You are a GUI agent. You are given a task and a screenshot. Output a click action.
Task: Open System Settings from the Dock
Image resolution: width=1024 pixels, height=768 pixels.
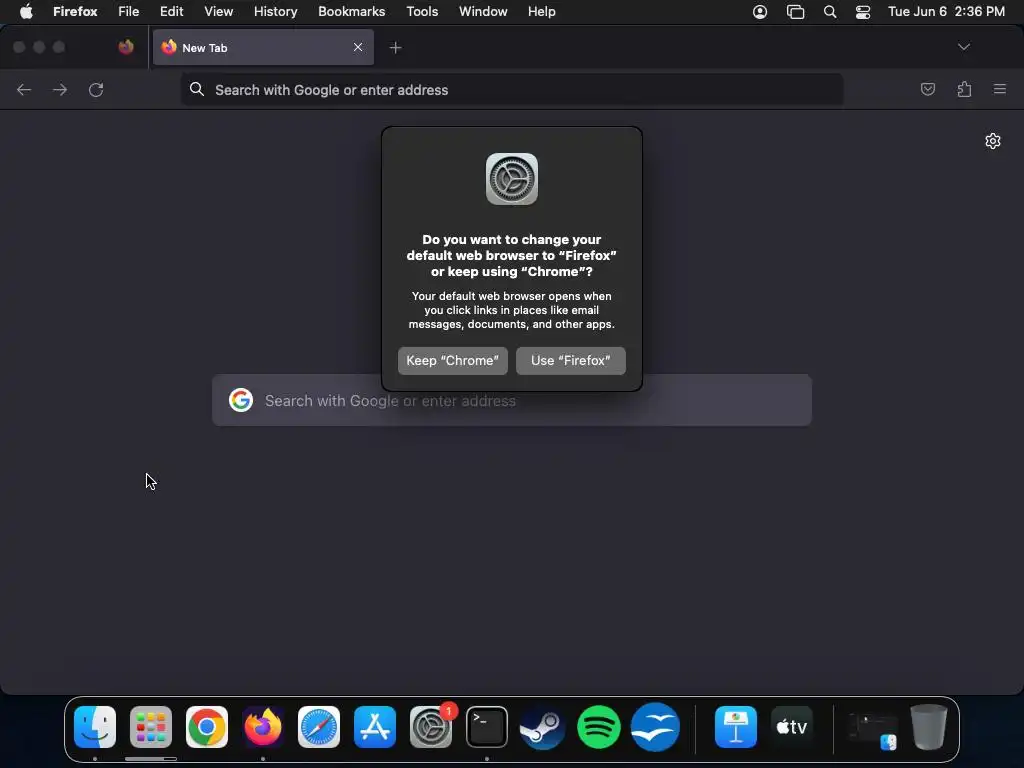(x=431, y=727)
